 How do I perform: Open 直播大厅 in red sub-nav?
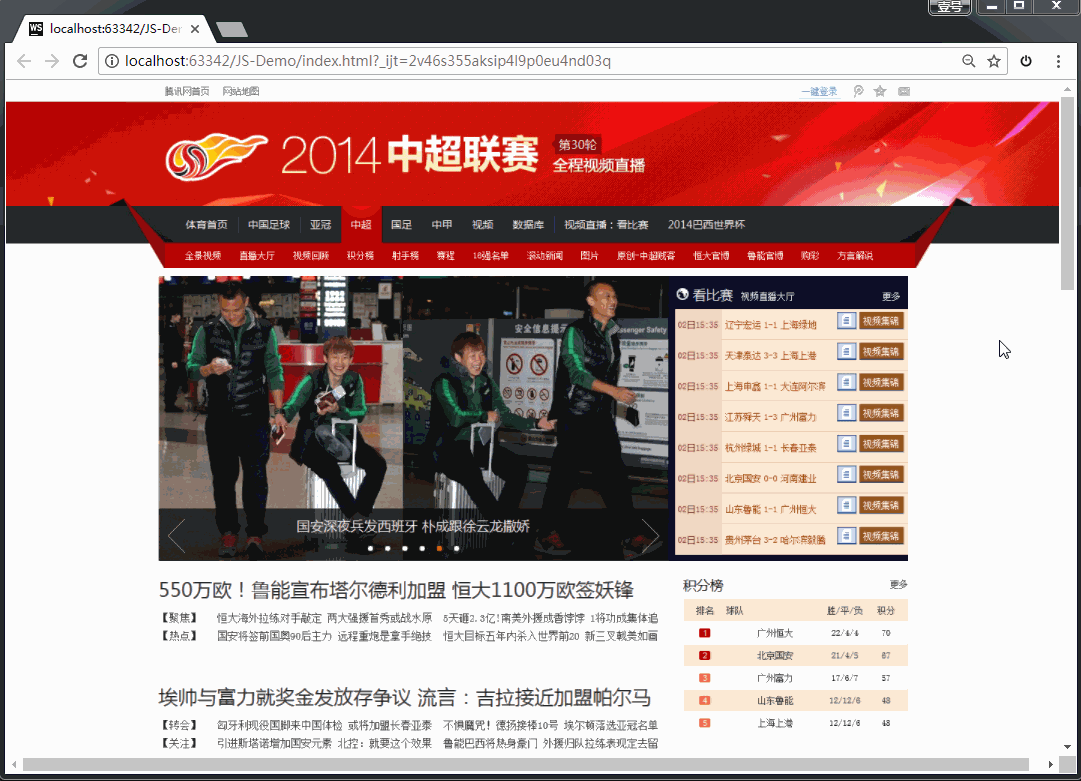point(257,256)
